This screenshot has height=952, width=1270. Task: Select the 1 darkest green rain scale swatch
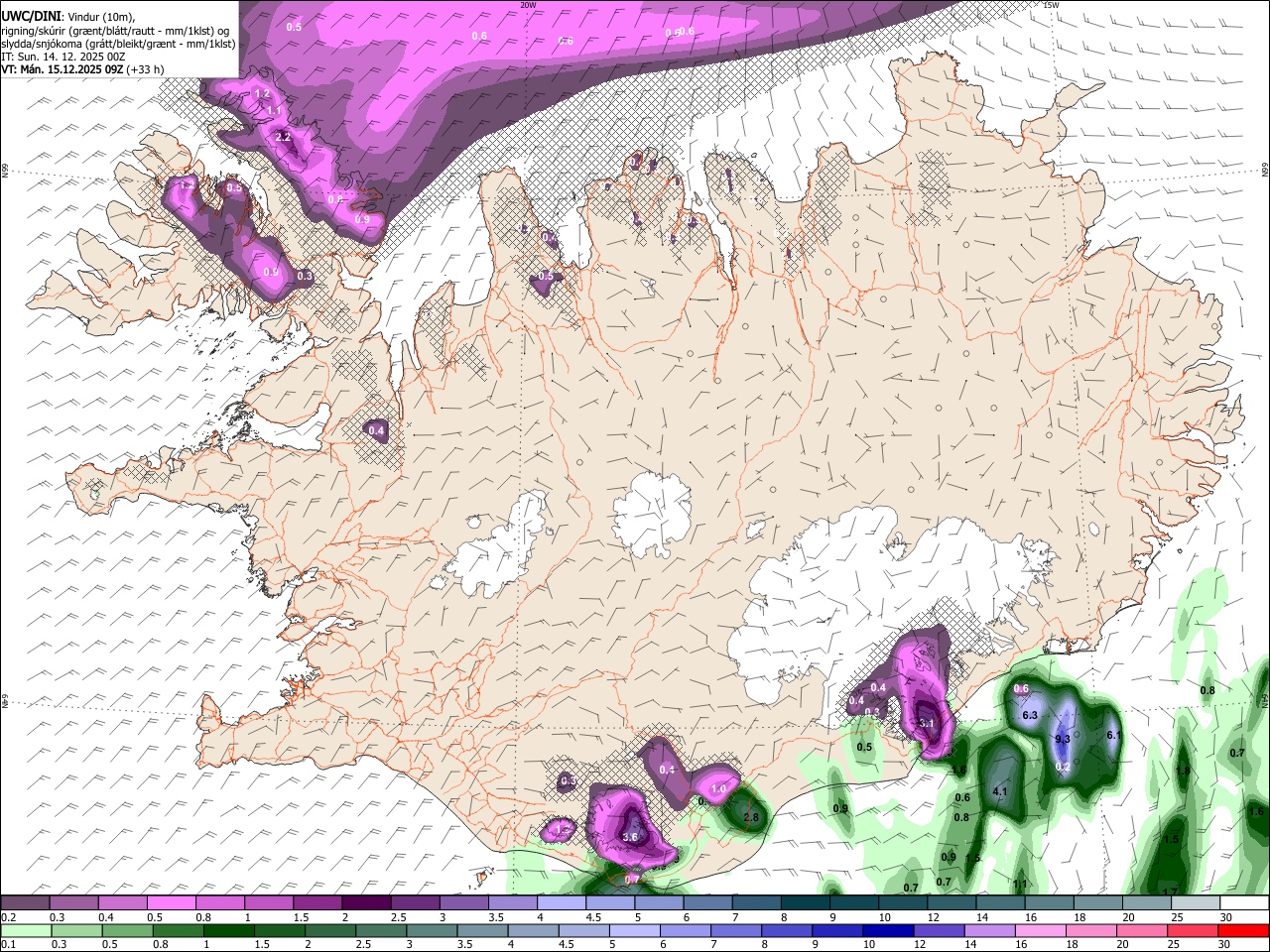228,931
